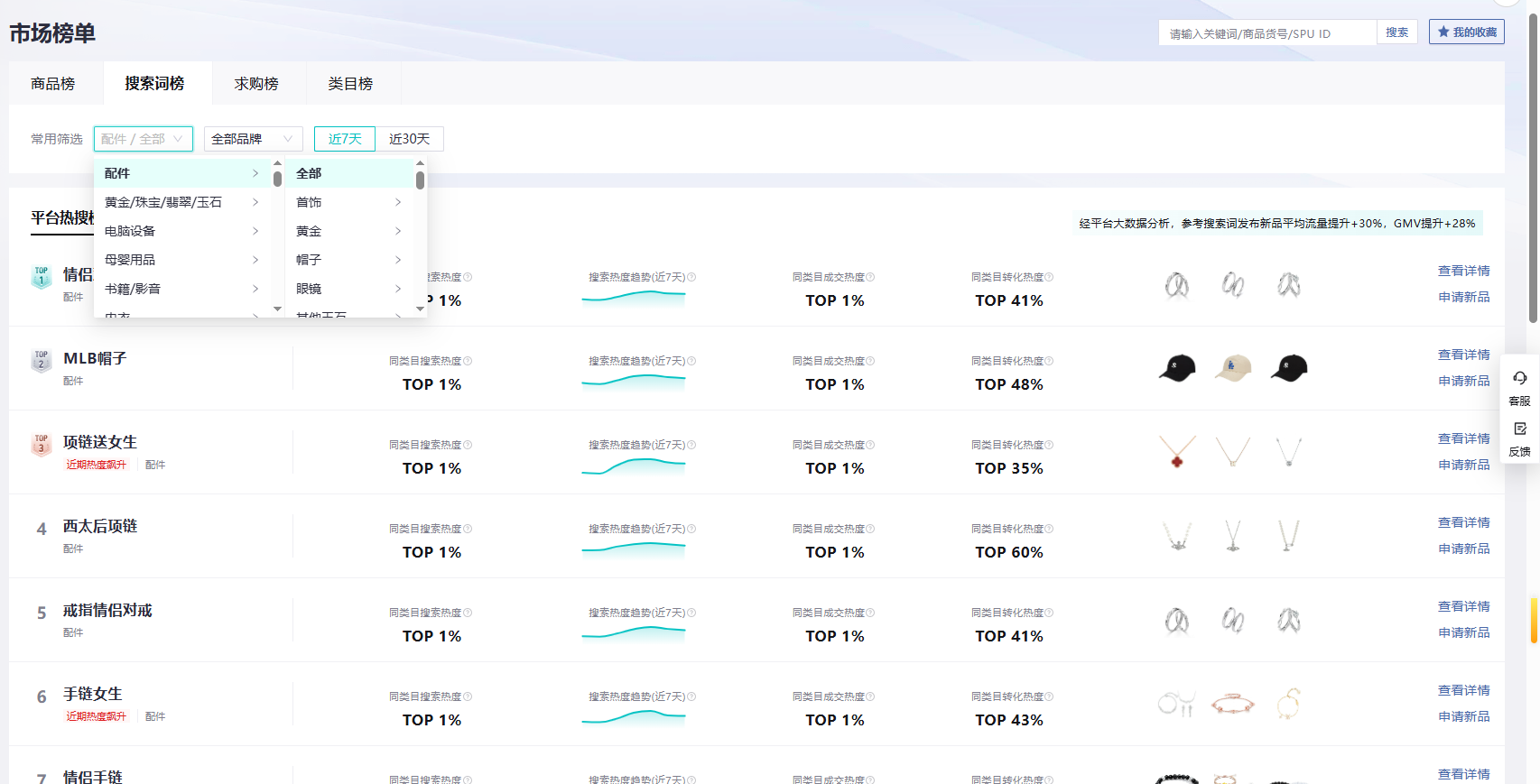Viewport: 1540px width, 784px height.
Task: Open the 反馈 feedback icon
Action: coord(1519,437)
